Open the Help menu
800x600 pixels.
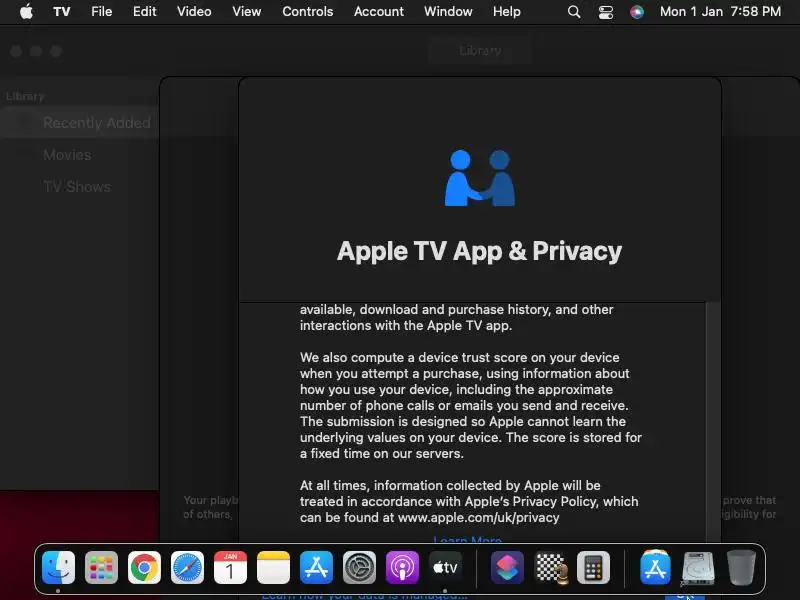507,11
